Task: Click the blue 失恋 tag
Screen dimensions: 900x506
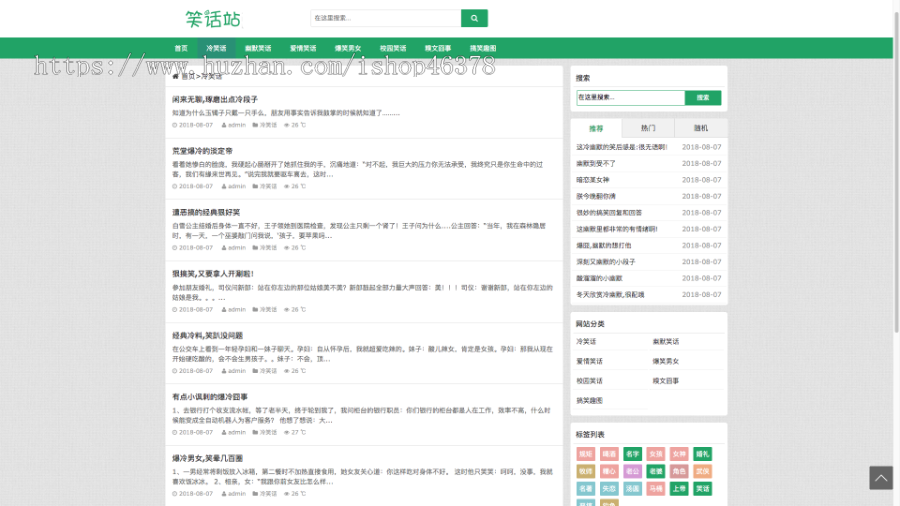Action: tap(609, 489)
